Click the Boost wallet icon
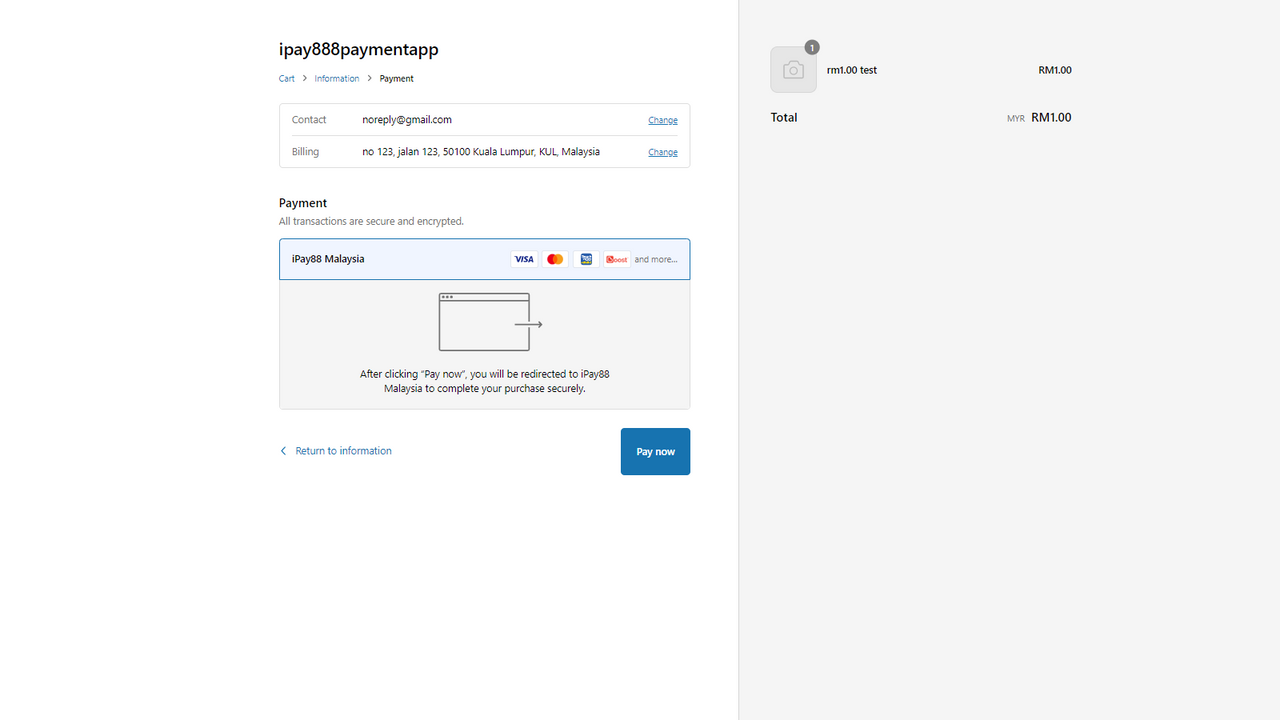 [617, 259]
